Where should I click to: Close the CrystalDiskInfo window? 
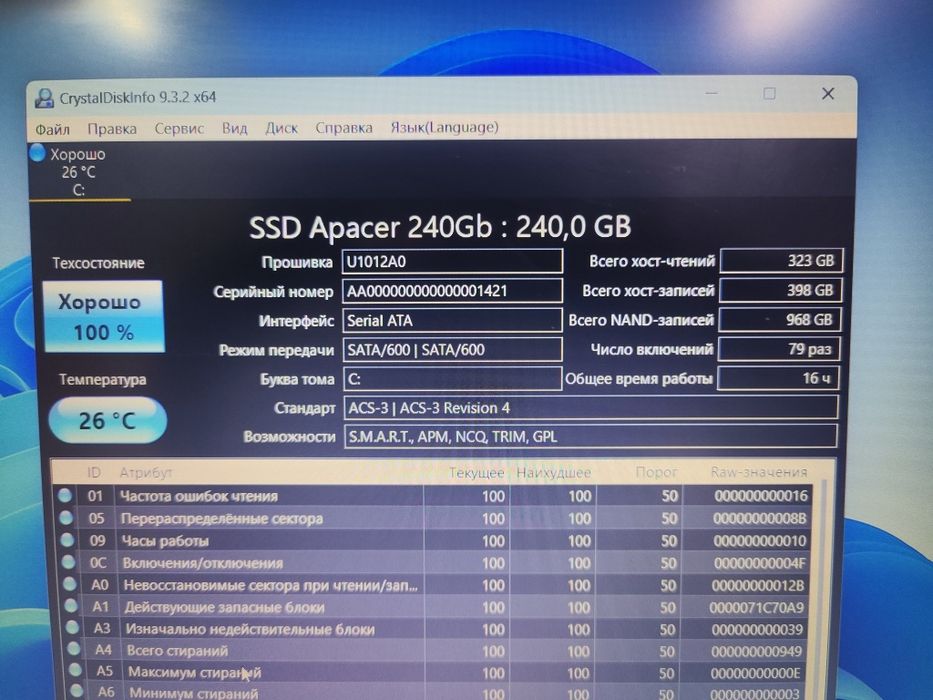pyautogui.click(x=828, y=93)
